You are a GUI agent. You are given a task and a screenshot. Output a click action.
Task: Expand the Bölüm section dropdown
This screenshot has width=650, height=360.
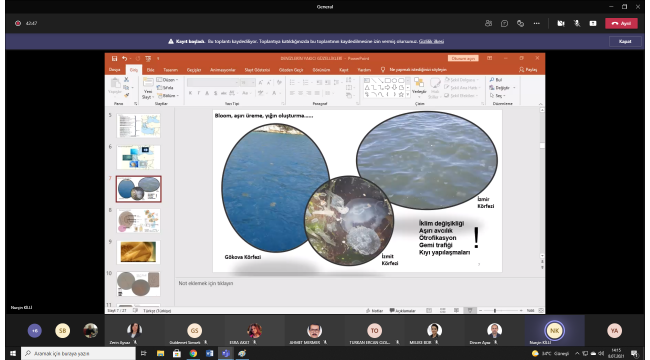pos(167,96)
